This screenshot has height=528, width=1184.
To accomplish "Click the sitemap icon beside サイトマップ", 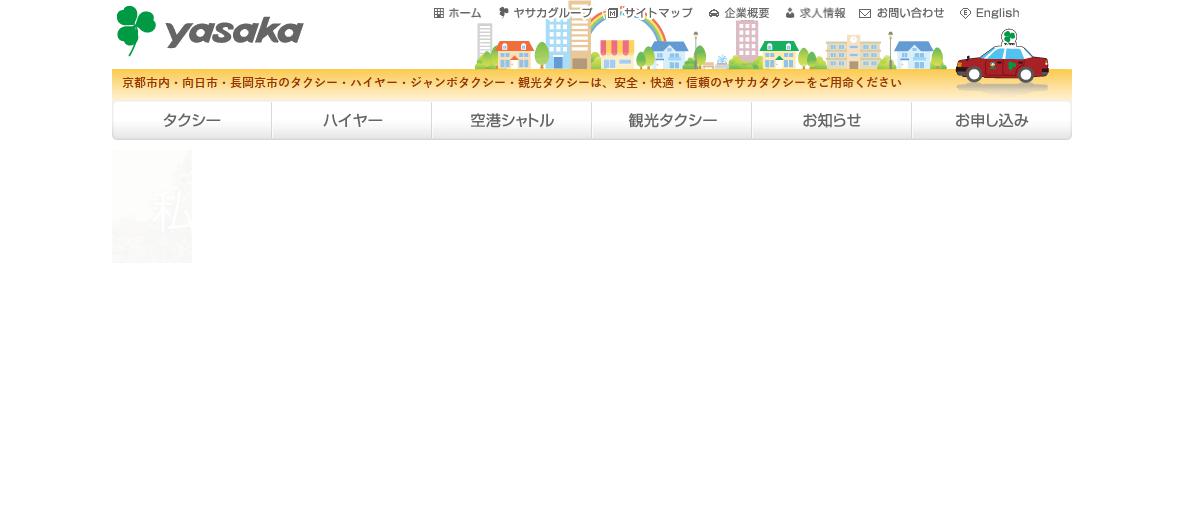I will point(612,13).
